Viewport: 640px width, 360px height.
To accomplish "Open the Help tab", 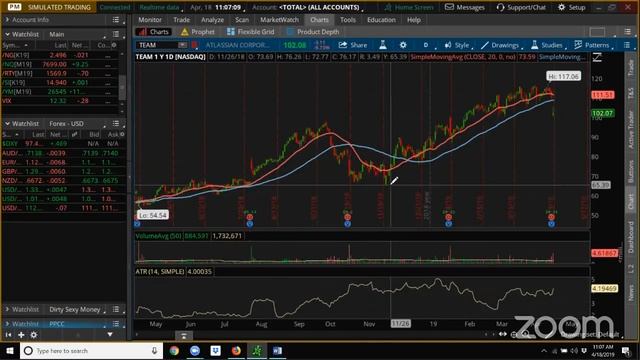I will (x=413, y=20).
